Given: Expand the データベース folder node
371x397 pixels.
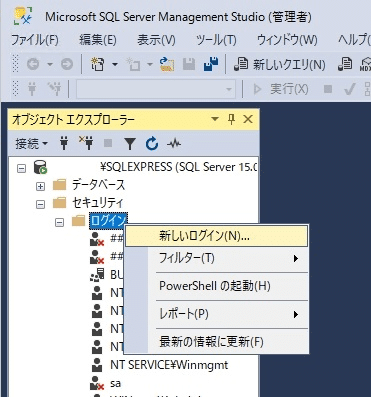Looking at the screenshot, I should pos(40,186).
